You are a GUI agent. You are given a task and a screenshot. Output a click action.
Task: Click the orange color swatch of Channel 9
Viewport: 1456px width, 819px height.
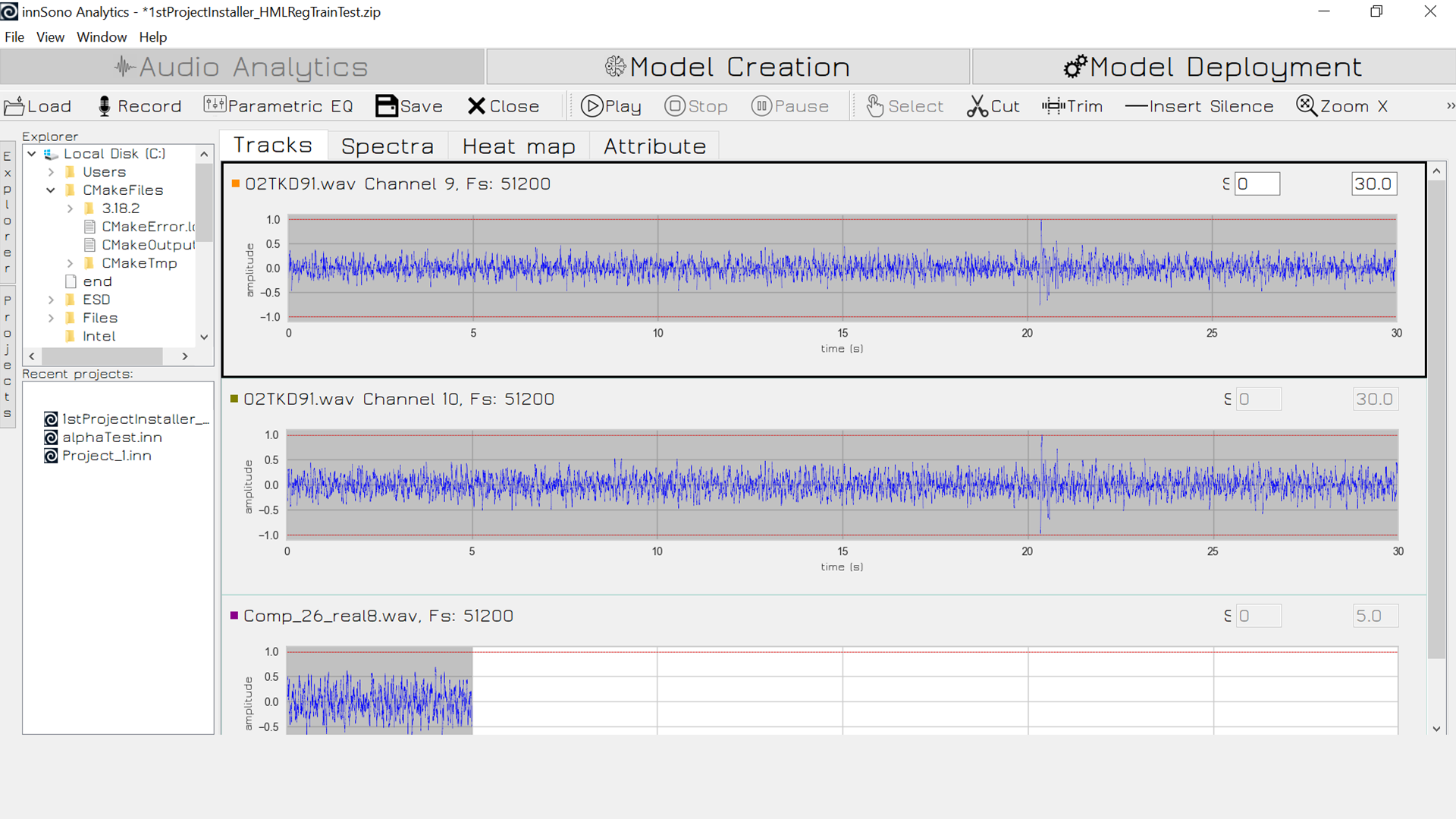point(235,184)
